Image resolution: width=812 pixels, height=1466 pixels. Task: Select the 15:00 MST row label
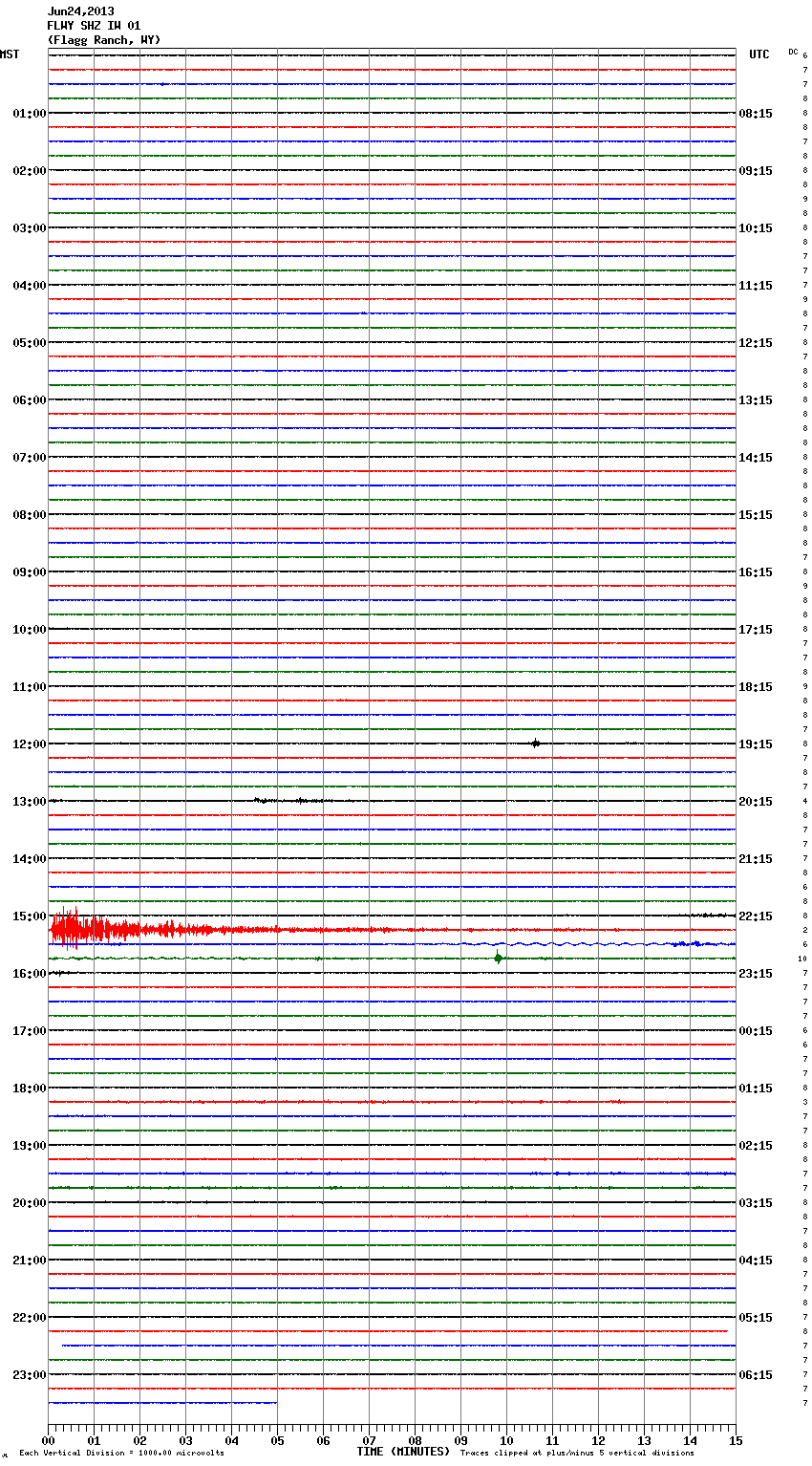click(30, 916)
